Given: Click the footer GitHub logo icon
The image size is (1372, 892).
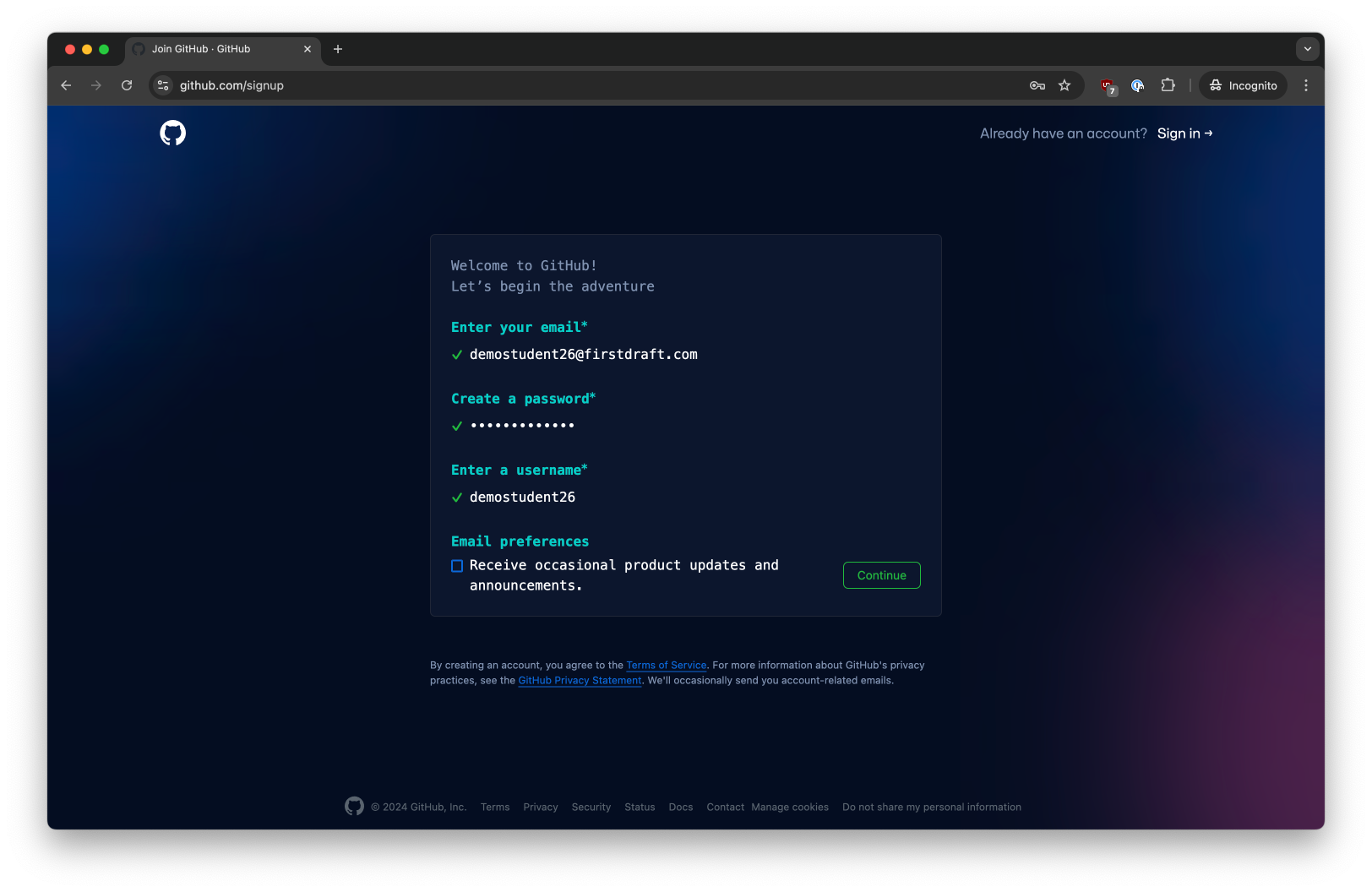Looking at the screenshot, I should (355, 807).
